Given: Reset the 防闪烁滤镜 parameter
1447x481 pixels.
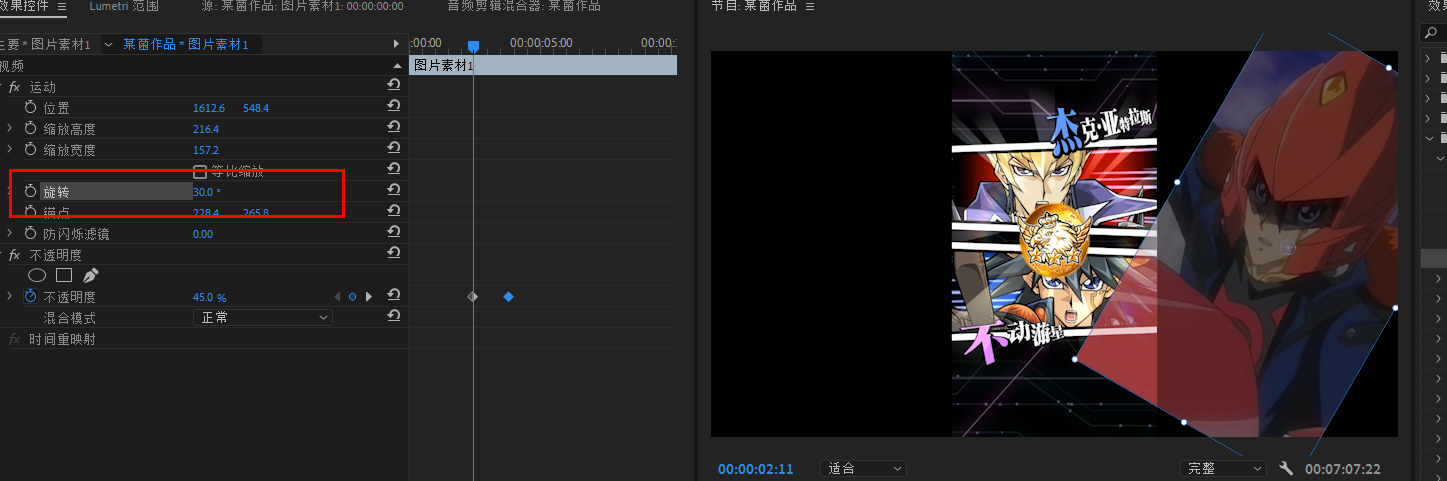Looking at the screenshot, I should [394, 233].
